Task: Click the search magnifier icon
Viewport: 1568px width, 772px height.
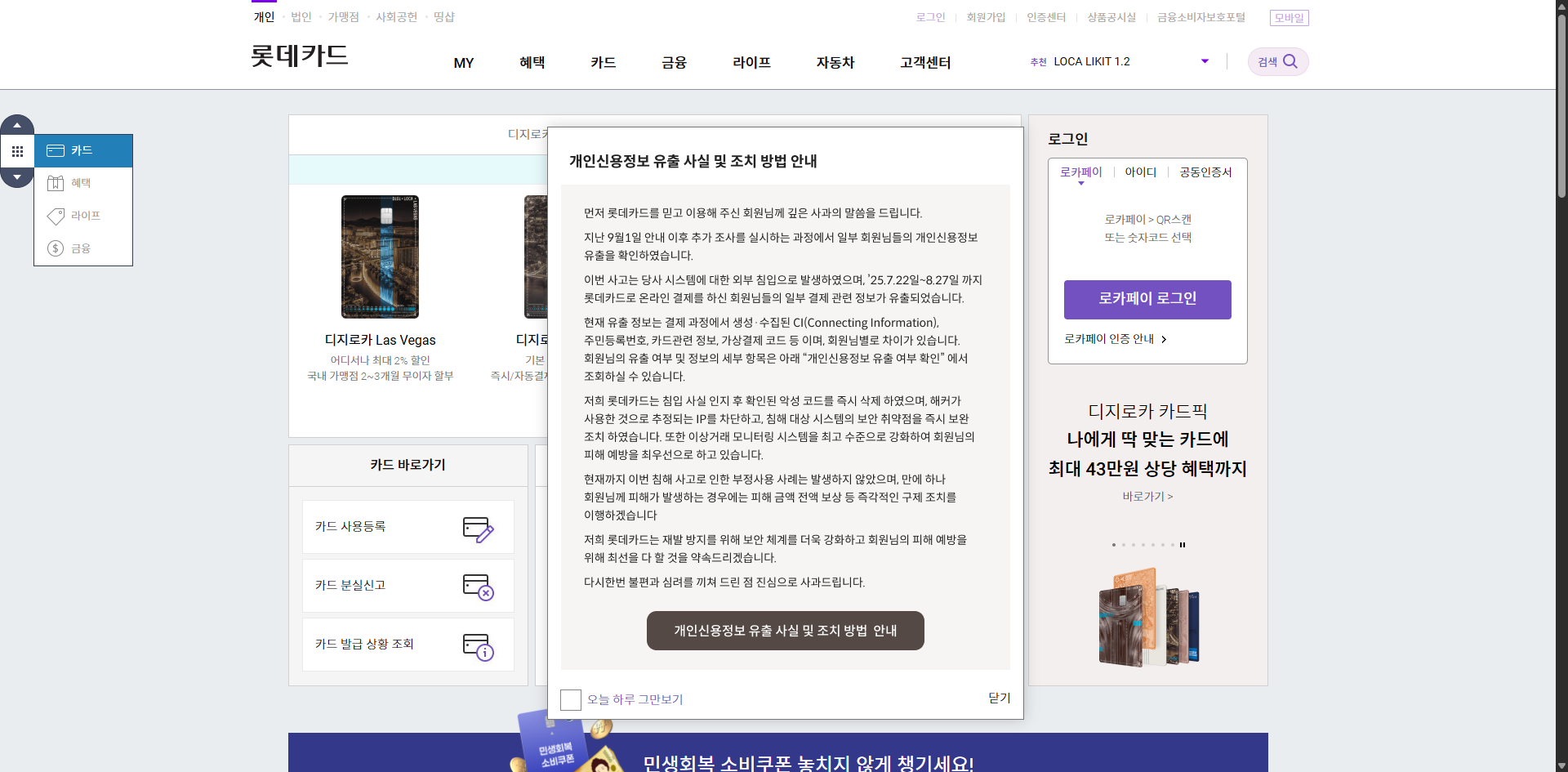Action: click(1290, 61)
